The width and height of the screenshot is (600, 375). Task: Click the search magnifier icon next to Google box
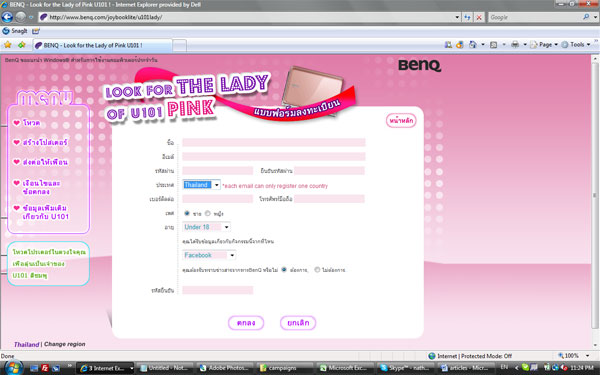pos(586,17)
